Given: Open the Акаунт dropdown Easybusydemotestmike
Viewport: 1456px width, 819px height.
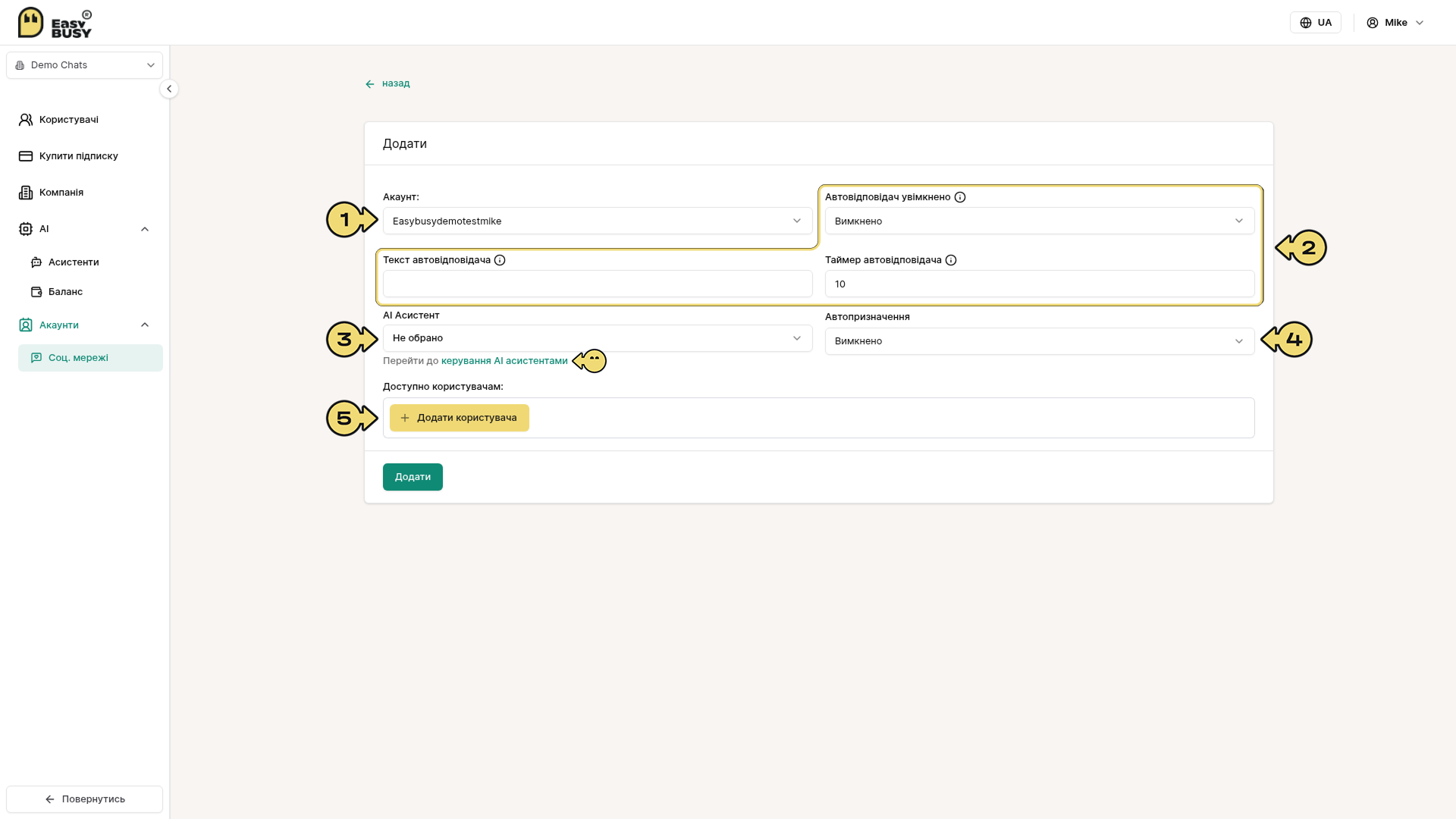Looking at the screenshot, I should [598, 221].
